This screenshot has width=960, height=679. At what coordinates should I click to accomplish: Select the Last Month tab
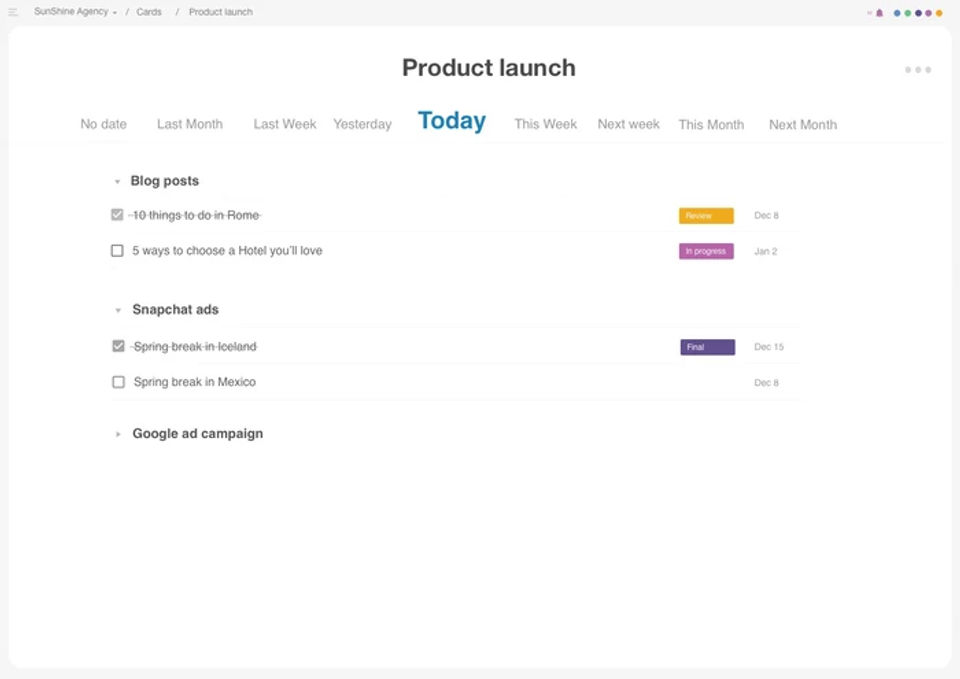(x=190, y=124)
